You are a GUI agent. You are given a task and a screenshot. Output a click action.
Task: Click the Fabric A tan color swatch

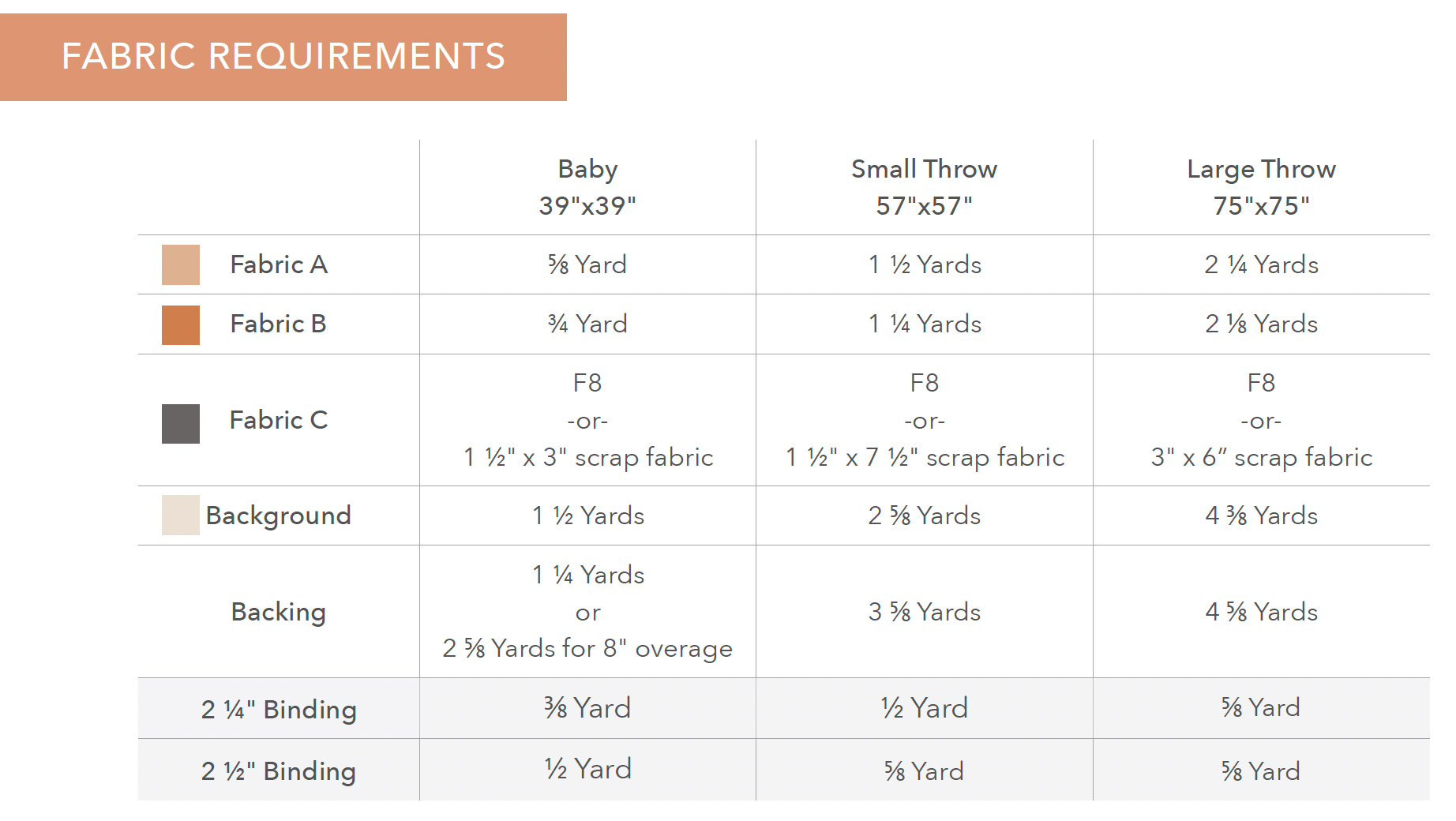click(180, 264)
